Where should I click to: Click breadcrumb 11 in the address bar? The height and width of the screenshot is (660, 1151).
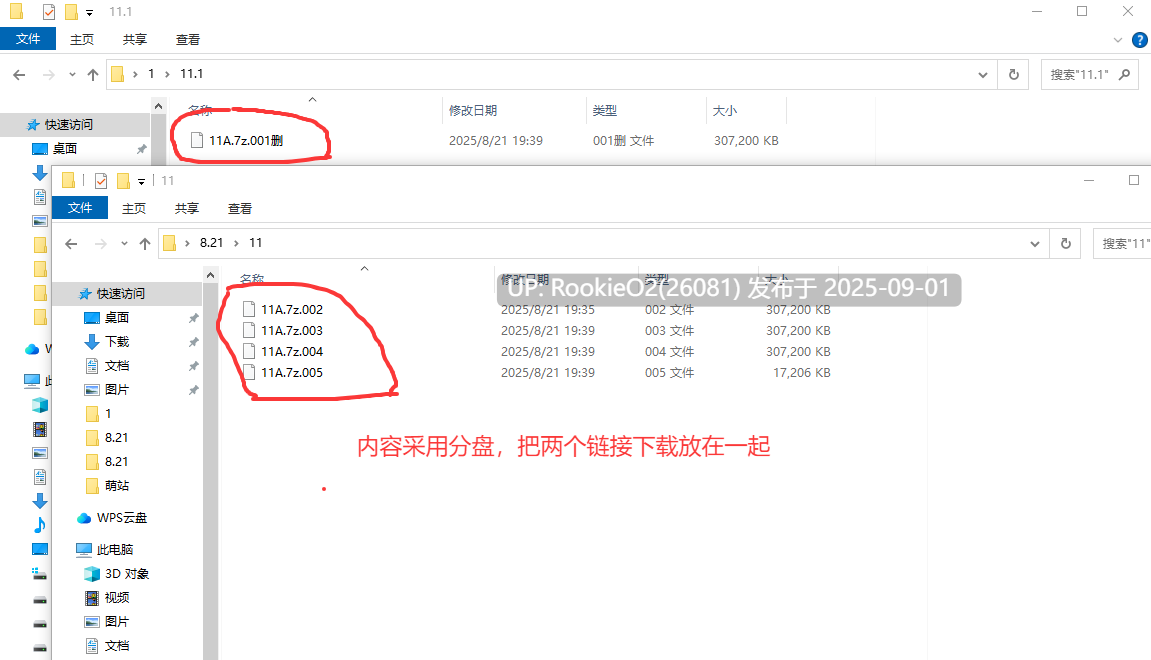coord(255,243)
